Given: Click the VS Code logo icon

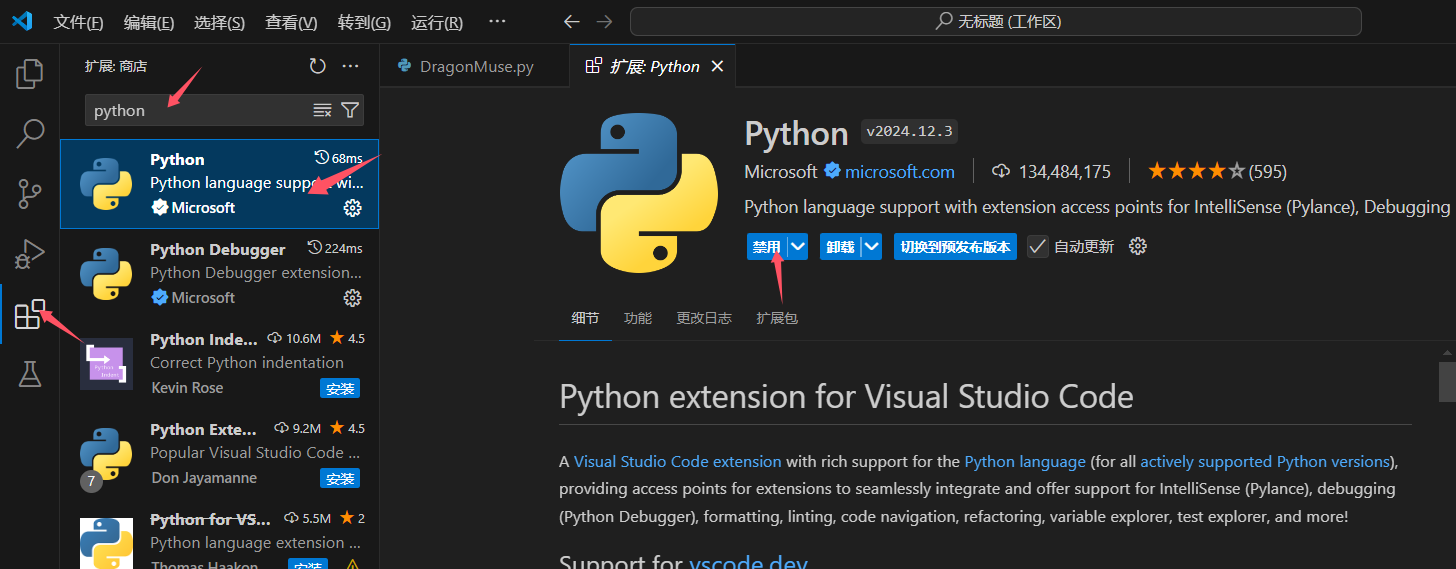Looking at the screenshot, I should (22, 21).
